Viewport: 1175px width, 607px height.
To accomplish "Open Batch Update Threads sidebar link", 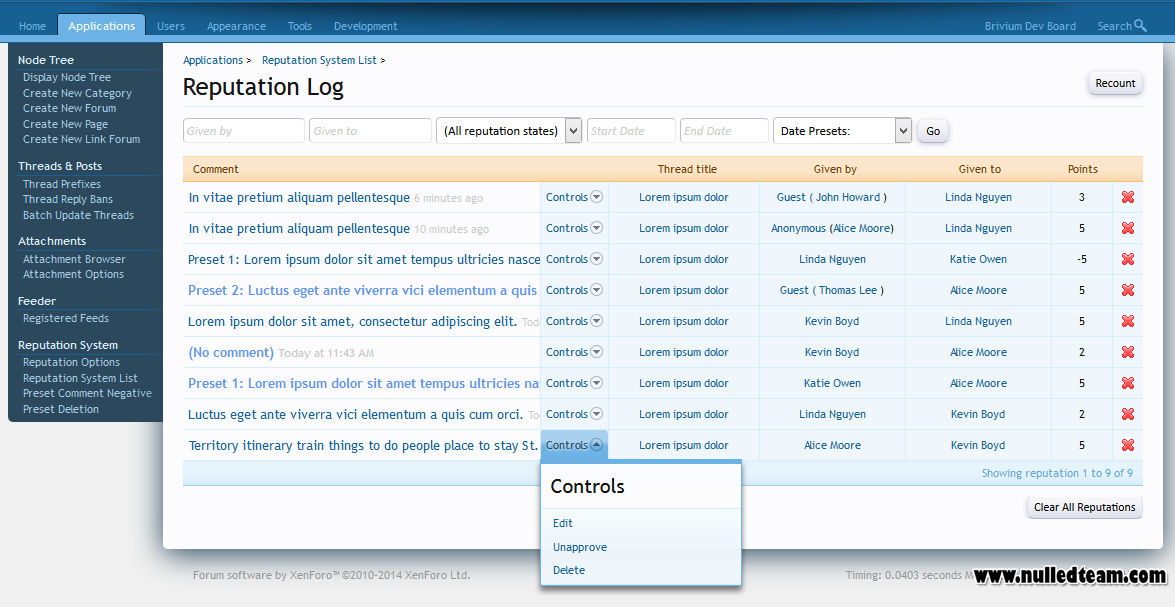I will pyautogui.click(x=78, y=215).
